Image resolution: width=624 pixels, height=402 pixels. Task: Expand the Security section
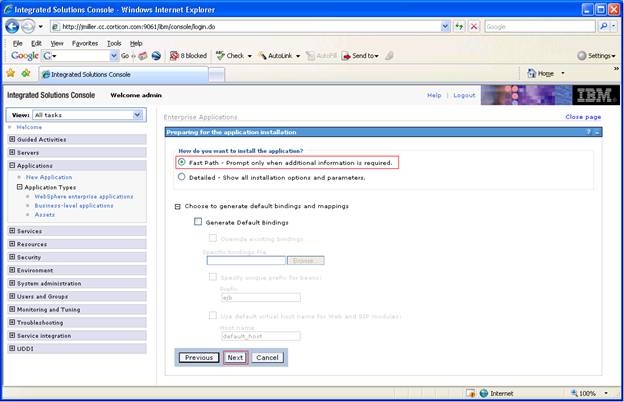point(12,257)
